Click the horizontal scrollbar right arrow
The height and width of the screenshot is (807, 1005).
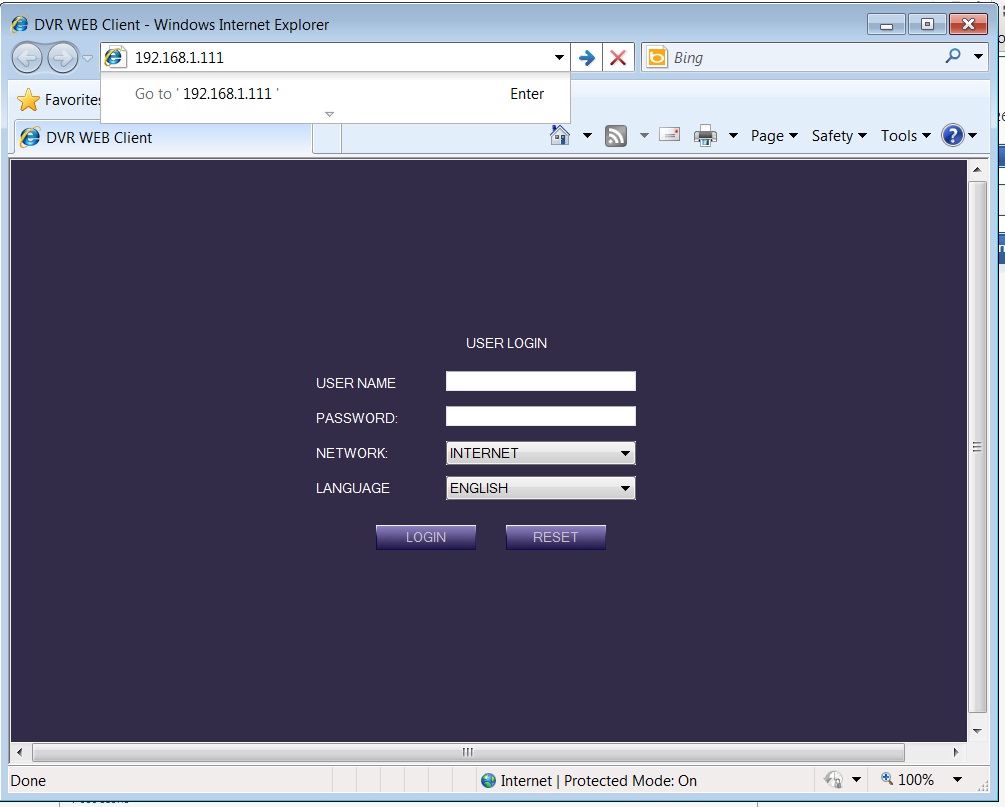point(956,752)
